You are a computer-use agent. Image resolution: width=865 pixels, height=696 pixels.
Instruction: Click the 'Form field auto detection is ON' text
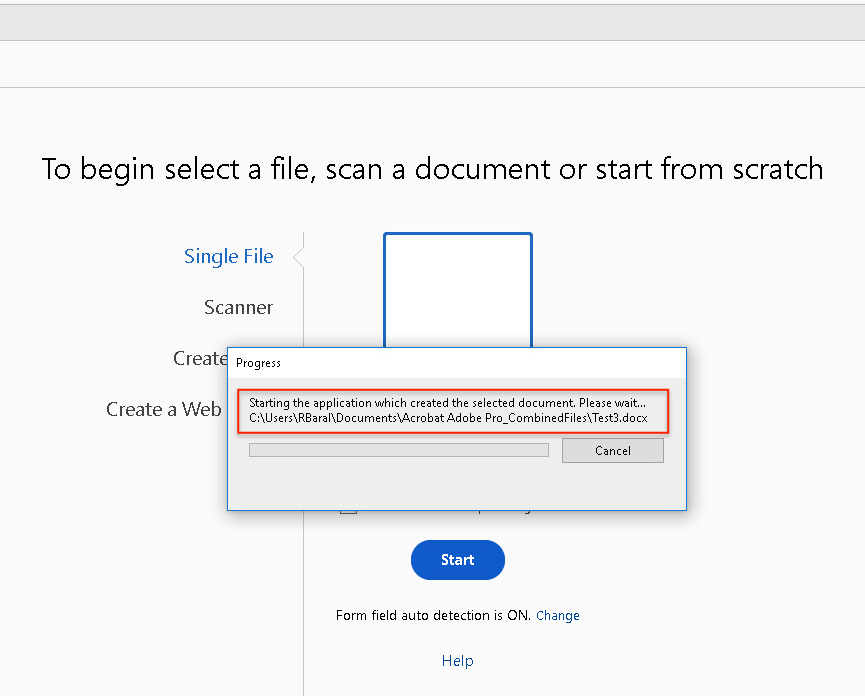tap(433, 616)
